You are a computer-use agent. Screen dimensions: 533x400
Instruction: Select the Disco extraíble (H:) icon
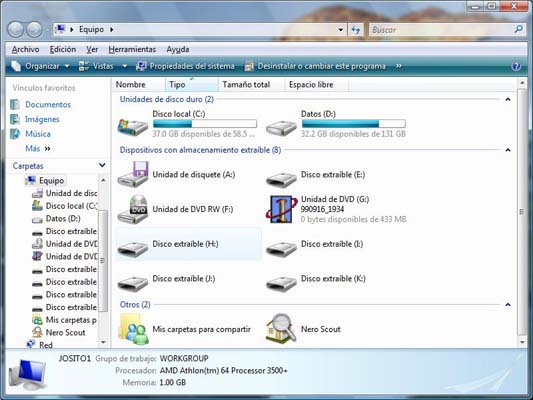pyautogui.click(x=133, y=248)
